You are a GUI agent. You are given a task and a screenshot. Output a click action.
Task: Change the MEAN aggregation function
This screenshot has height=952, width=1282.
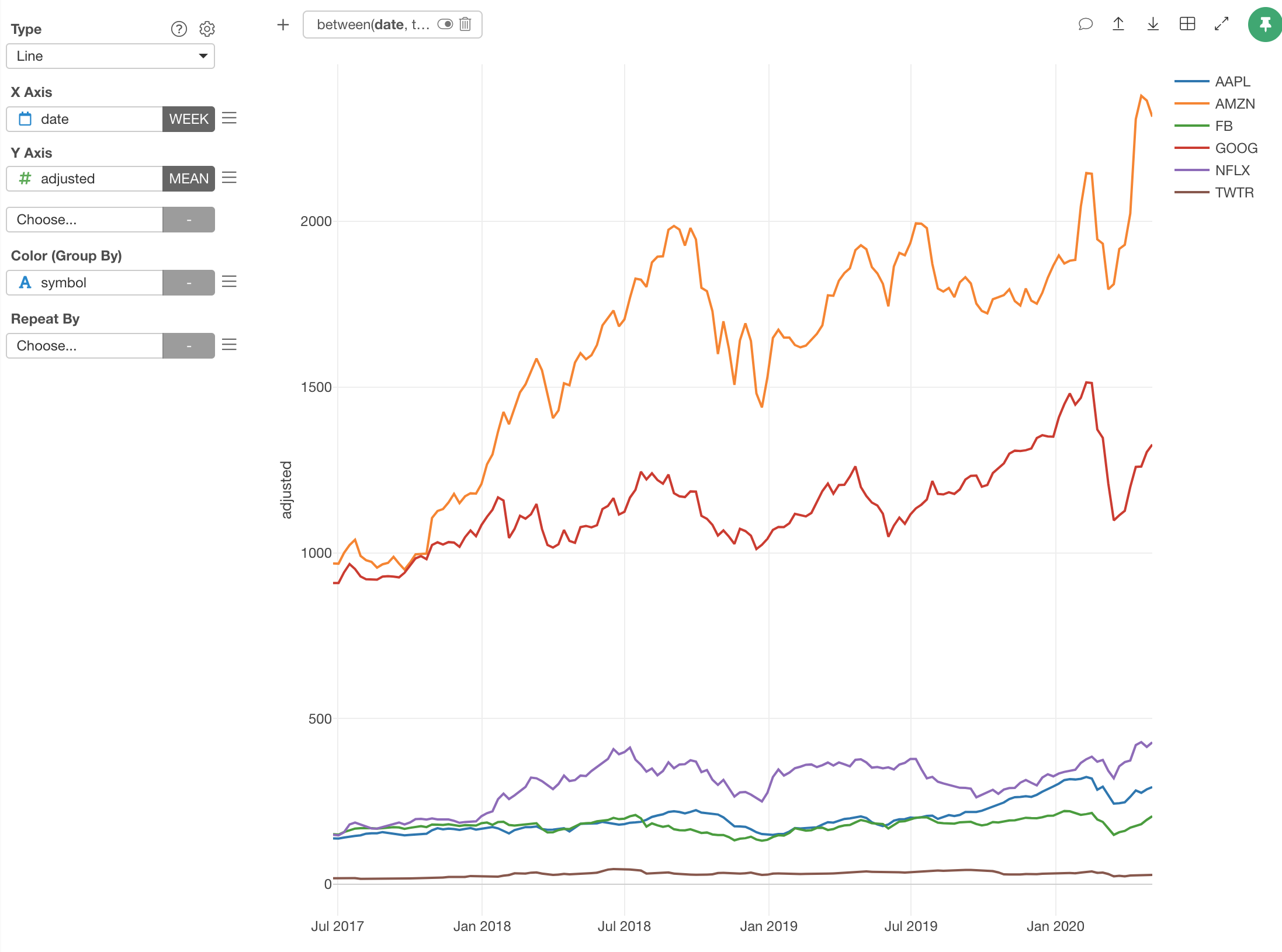click(189, 179)
